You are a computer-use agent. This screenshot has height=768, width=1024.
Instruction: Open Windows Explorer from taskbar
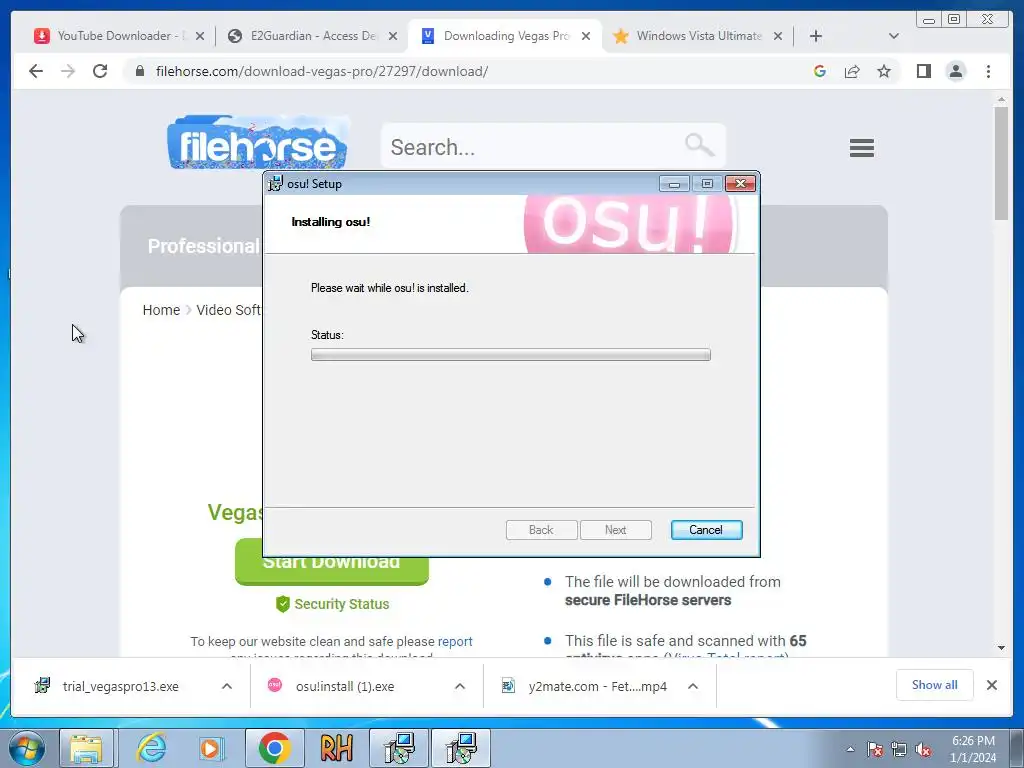(87, 748)
